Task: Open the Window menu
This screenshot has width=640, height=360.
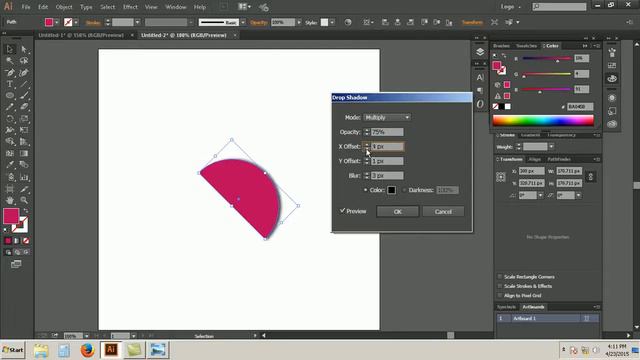Action: pyautogui.click(x=176, y=7)
